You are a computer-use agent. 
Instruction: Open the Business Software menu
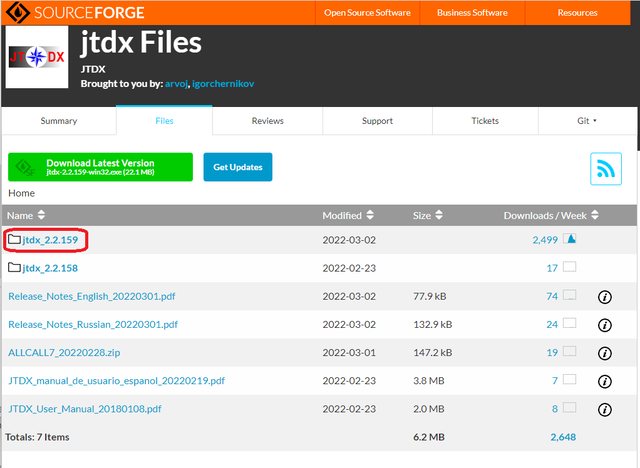pos(472,13)
